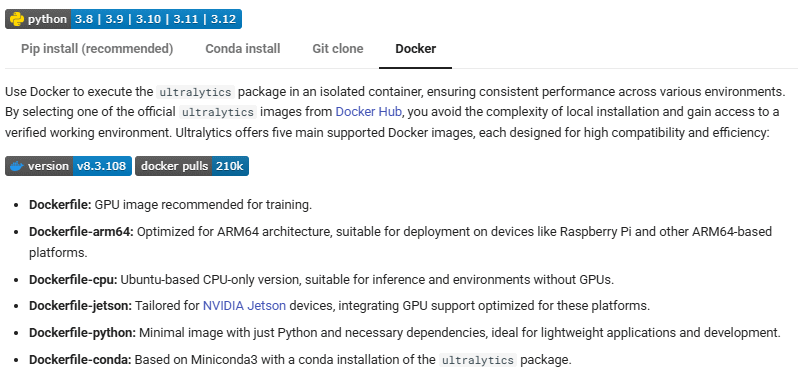Click the Docker whale icon in version badge
Viewport: 802px width, 370px height.
pos(17,166)
